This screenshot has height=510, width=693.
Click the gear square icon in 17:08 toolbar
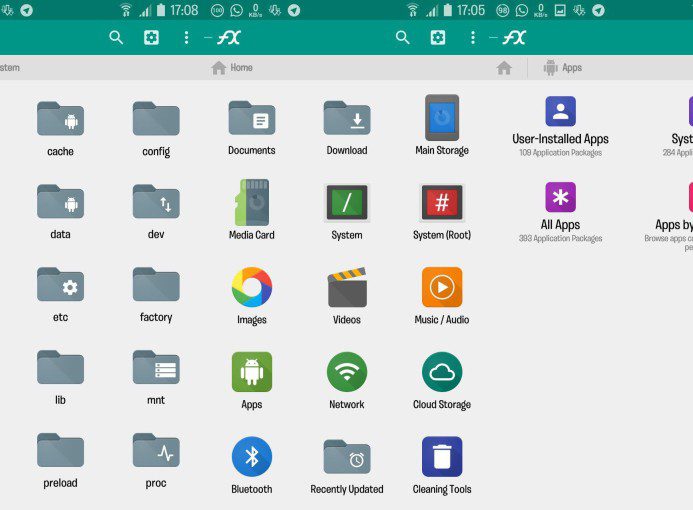click(x=151, y=38)
